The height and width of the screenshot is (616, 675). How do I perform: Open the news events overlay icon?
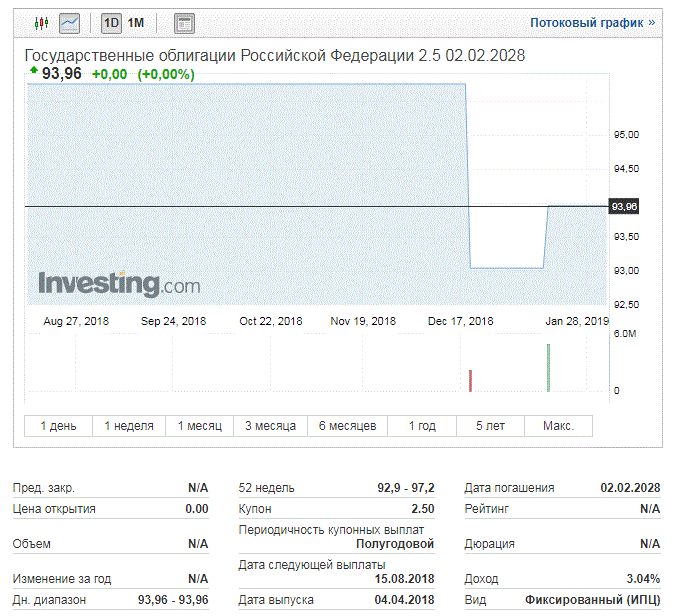click(184, 22)
